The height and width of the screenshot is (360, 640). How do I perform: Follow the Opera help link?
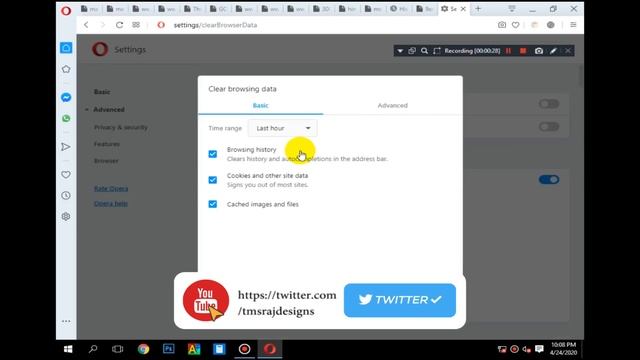point(111,203)
